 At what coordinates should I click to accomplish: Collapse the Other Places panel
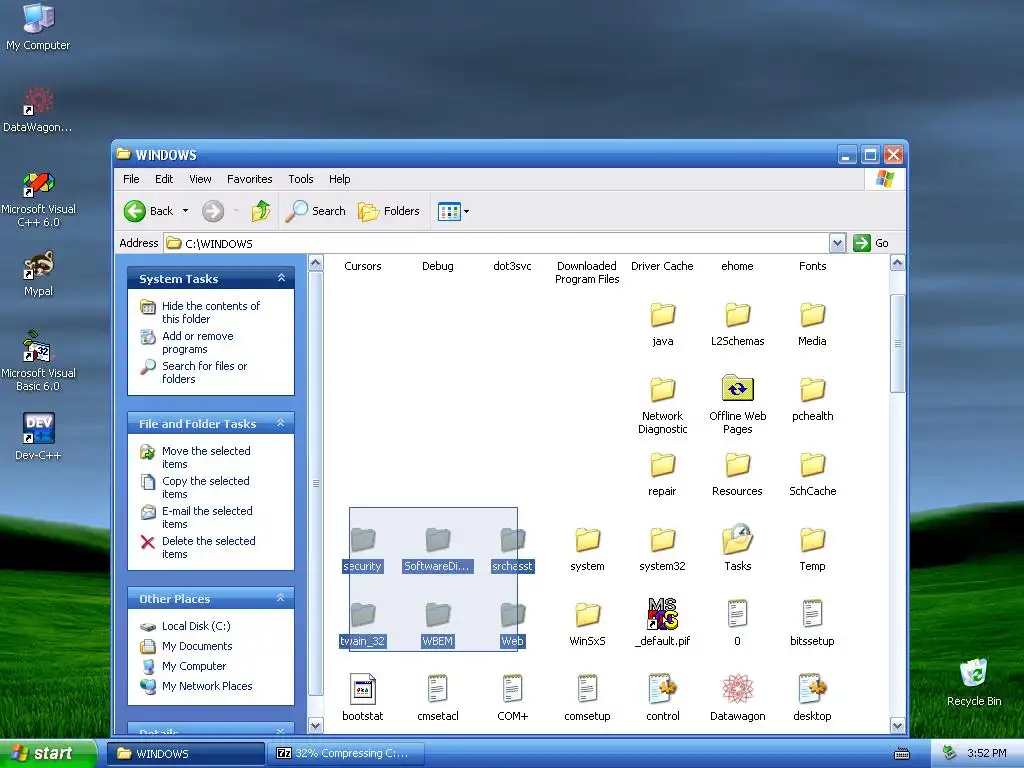pos(281,598)
